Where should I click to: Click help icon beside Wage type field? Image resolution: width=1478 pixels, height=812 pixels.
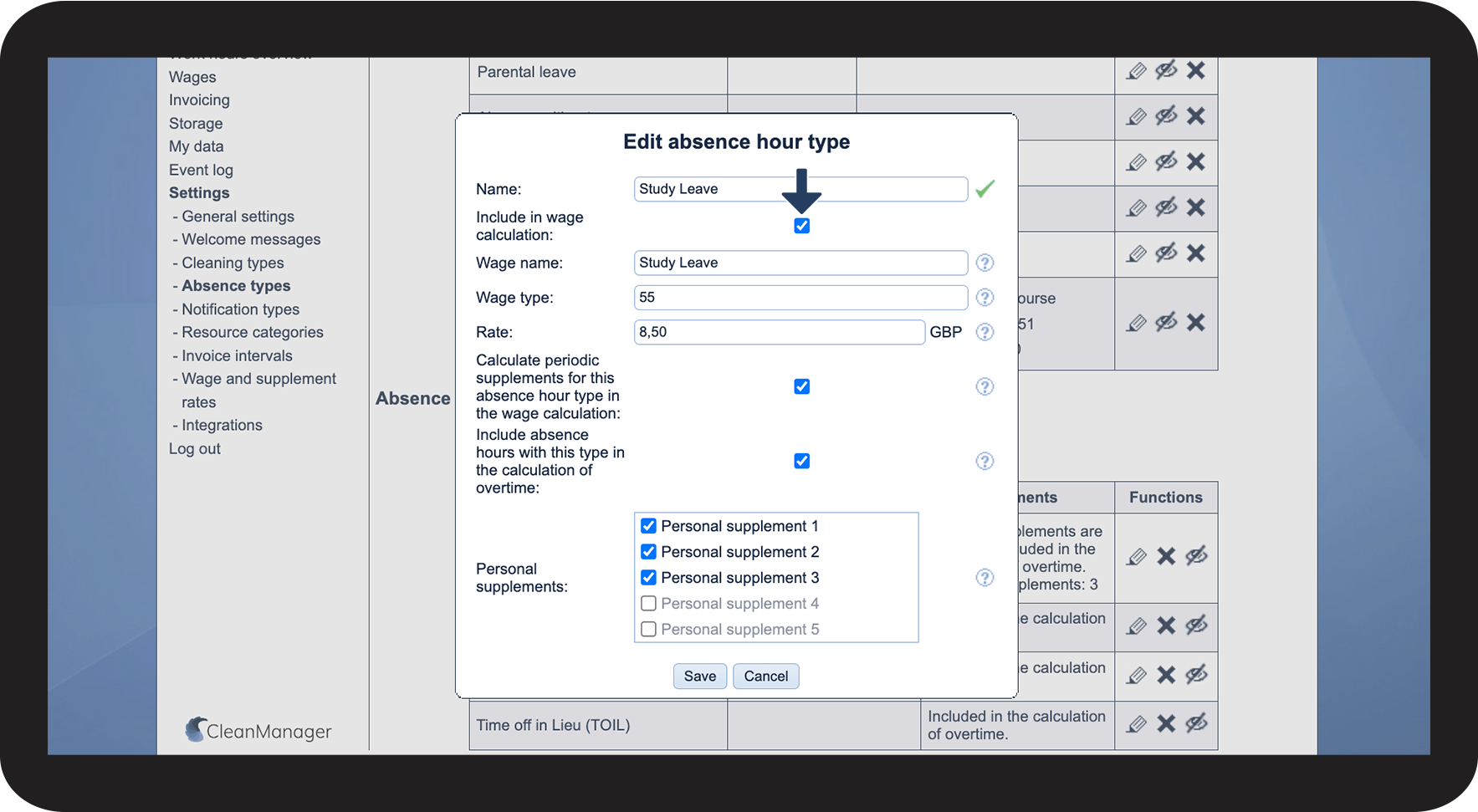(984, 298)
